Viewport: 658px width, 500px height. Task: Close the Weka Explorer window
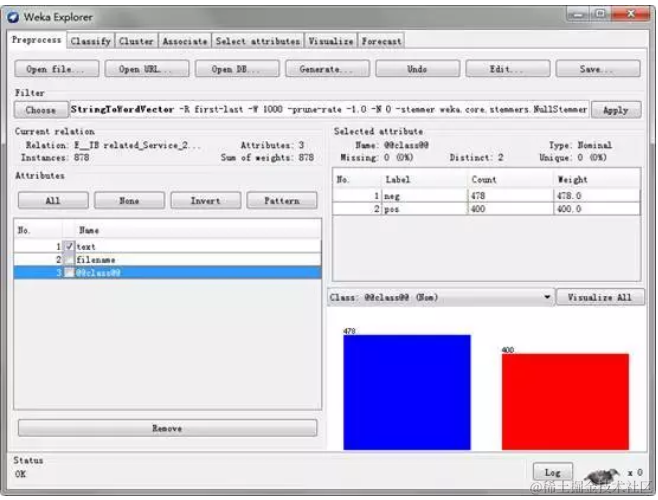pyautogui.click(x=631, y=14)
